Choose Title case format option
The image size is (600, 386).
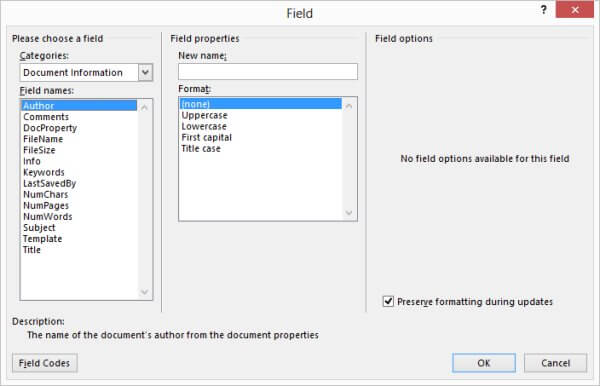(201, 148)
